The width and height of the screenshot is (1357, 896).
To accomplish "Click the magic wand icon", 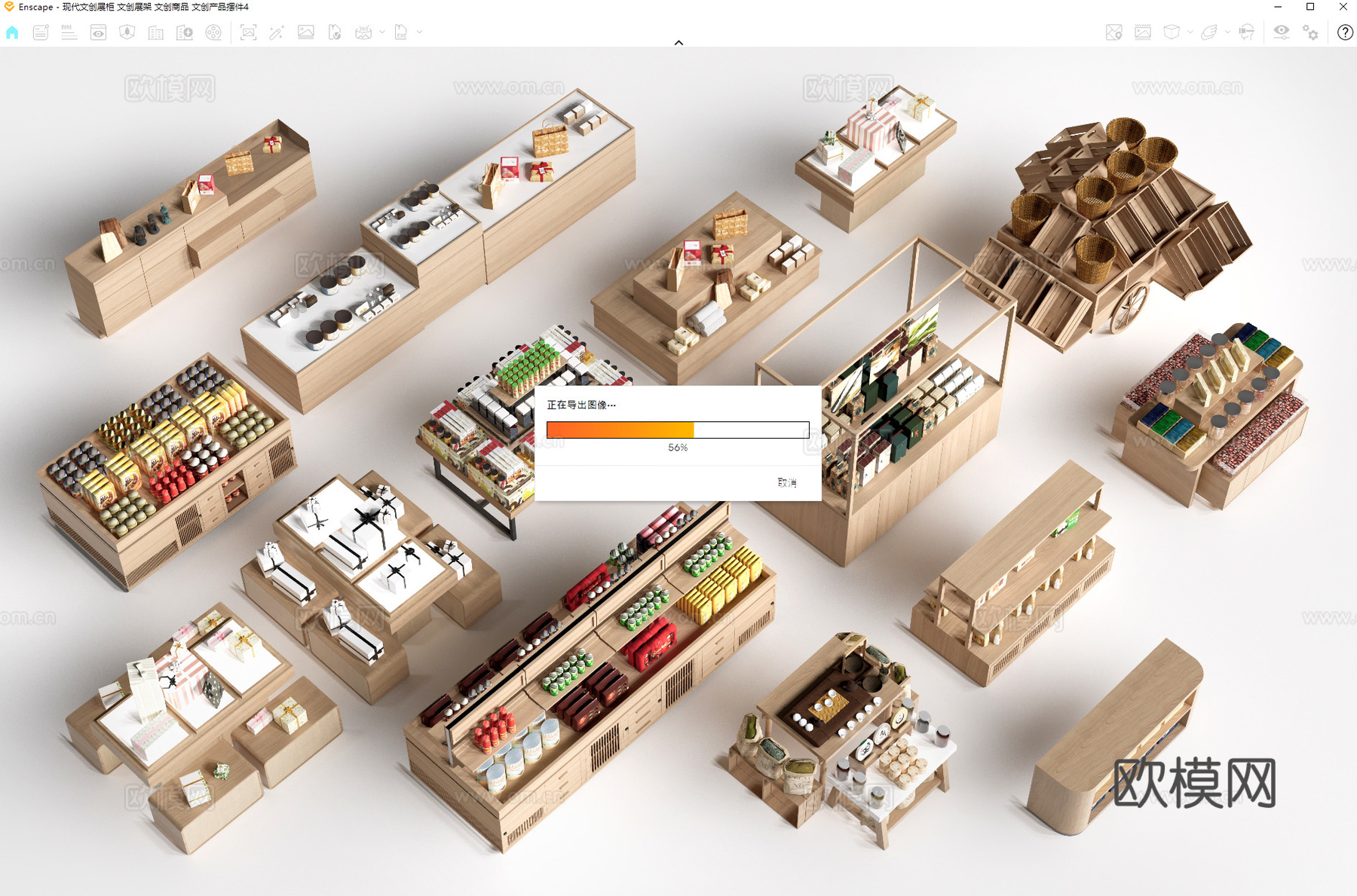I will pos(277,32).
